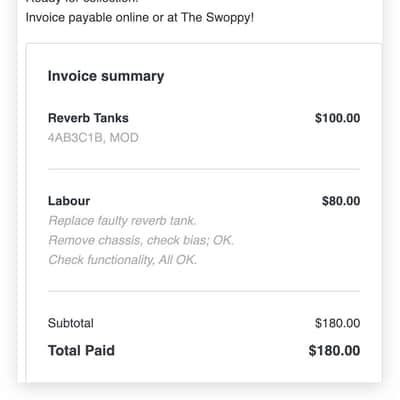Click the $100.00 Reverb Tanks price
Screen dimensions: 400x400
coord(337,118)
